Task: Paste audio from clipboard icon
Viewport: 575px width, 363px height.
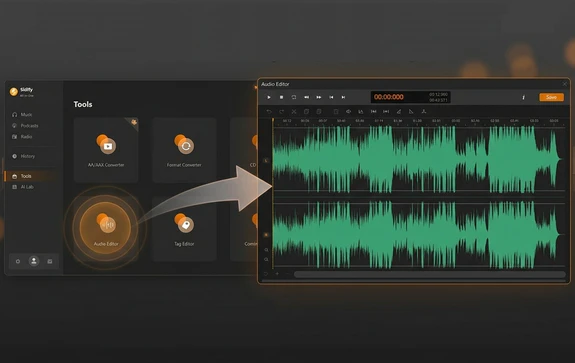Action: tap(319, 111)
